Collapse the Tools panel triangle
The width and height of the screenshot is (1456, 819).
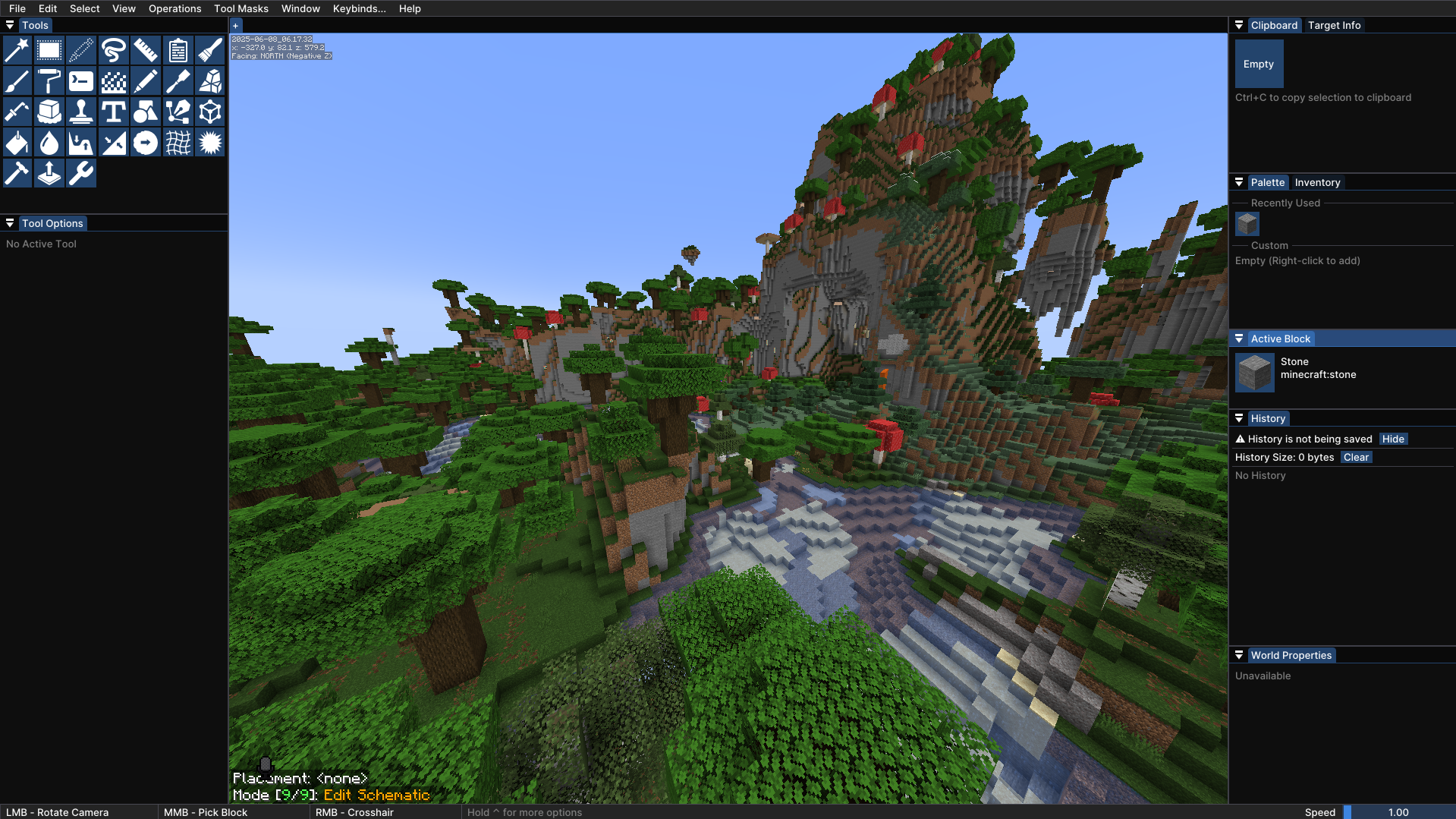click(x=10, y=25)
